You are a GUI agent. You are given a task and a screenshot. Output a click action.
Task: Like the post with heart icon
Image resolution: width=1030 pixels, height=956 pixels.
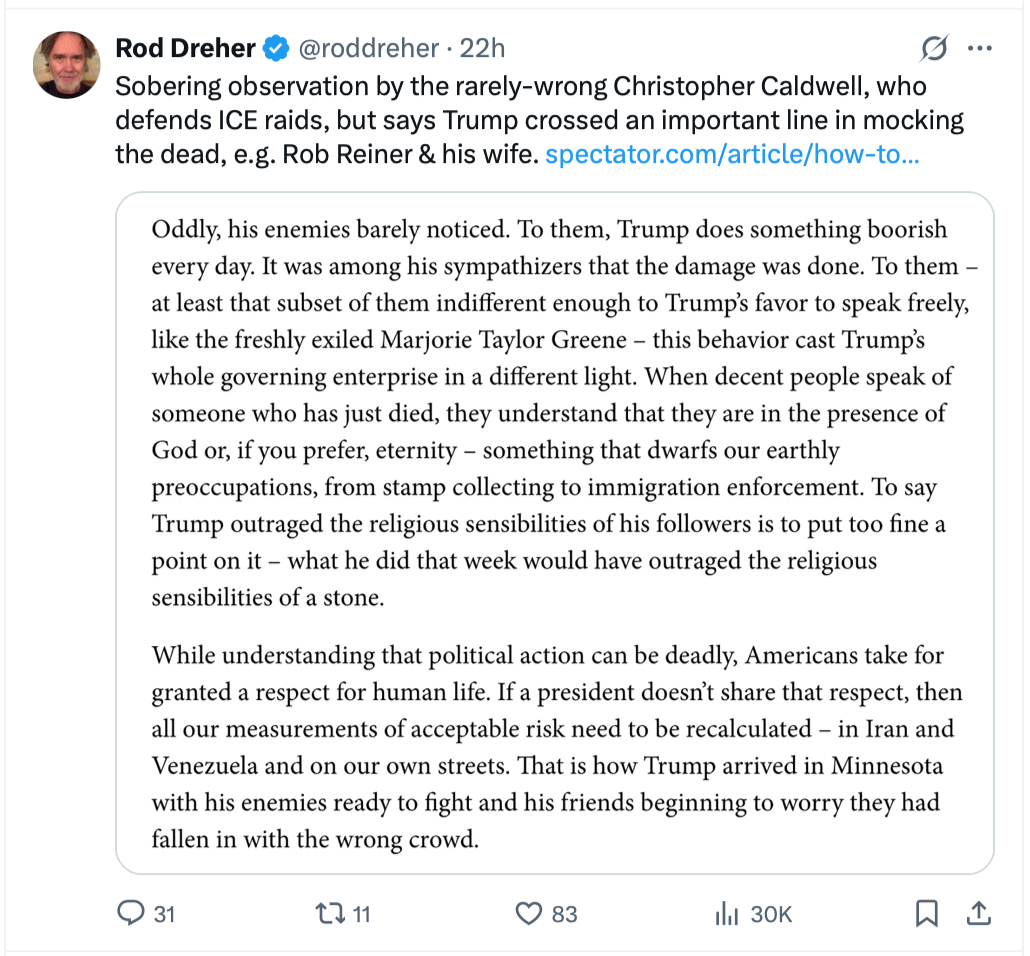(528, 913)
